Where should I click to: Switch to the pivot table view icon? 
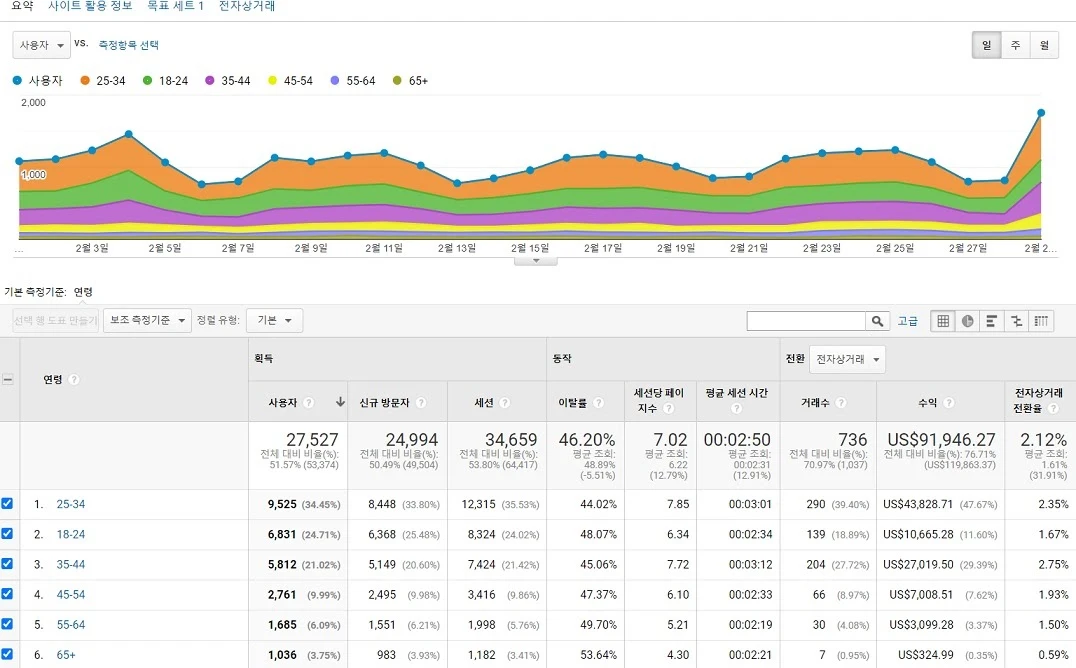pyautogui.click(x=1041, y=321)
